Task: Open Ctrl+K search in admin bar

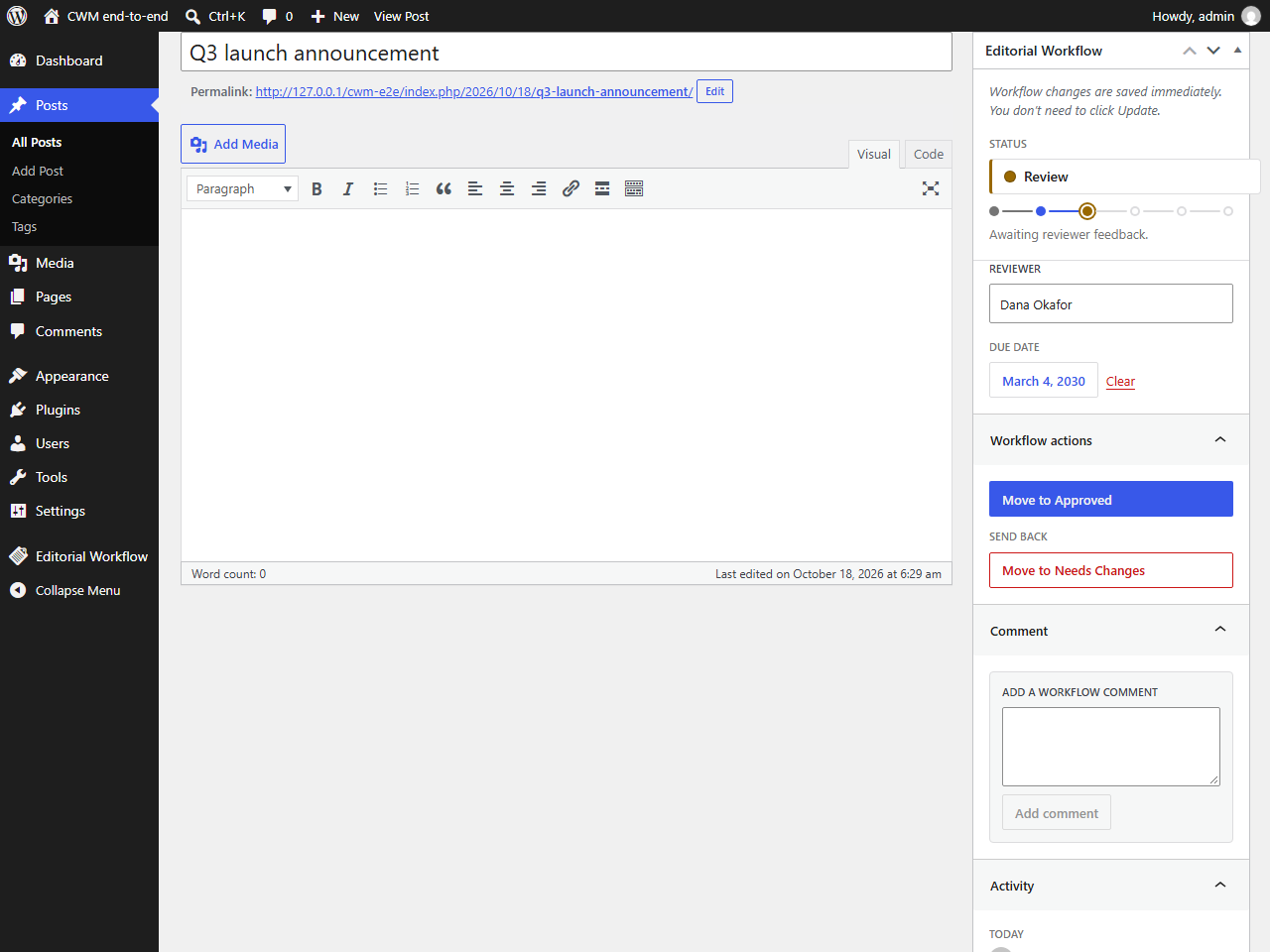Action: click(215, 16)
